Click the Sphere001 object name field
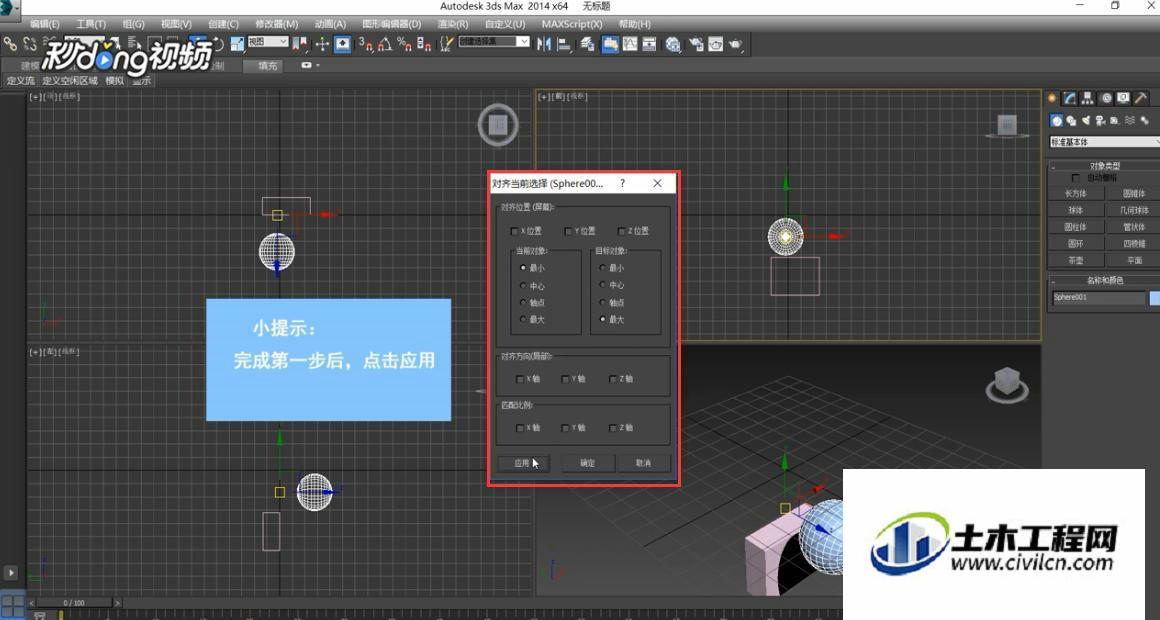1160x620 pixels. [x=1098, y=298]
